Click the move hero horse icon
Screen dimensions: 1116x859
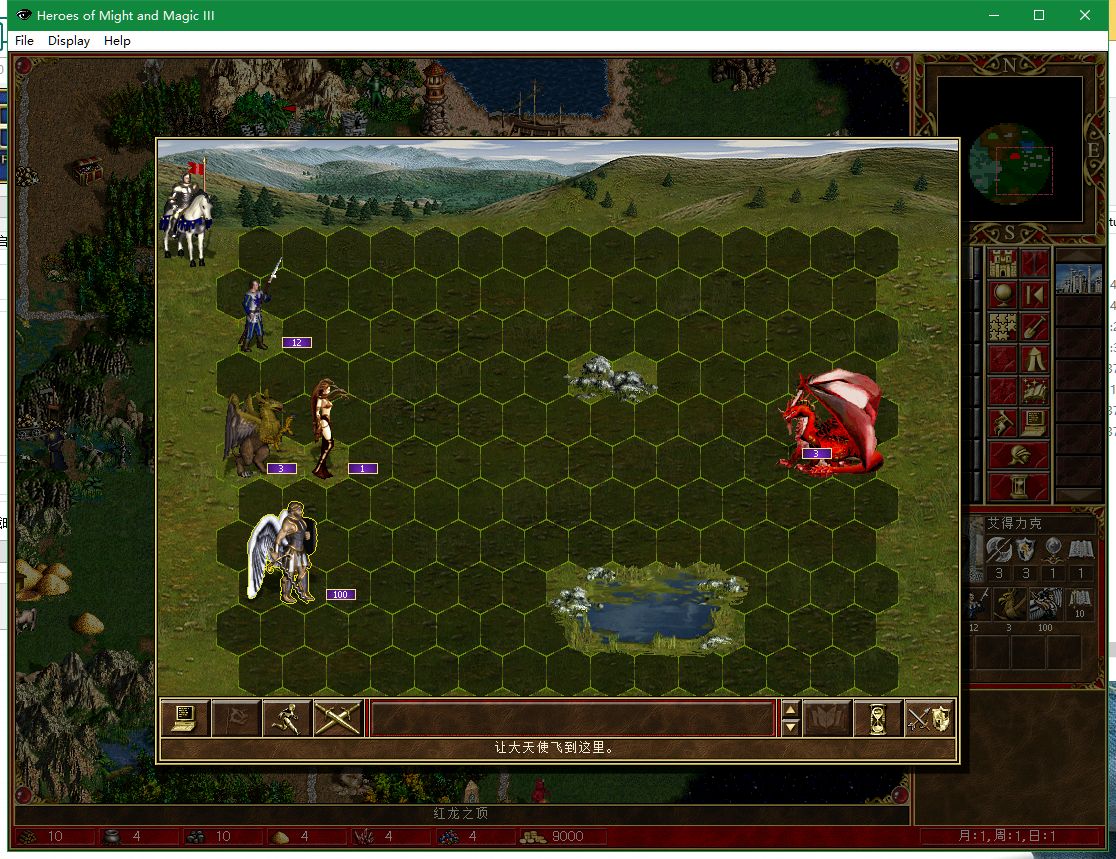[x=1002, y=423]
